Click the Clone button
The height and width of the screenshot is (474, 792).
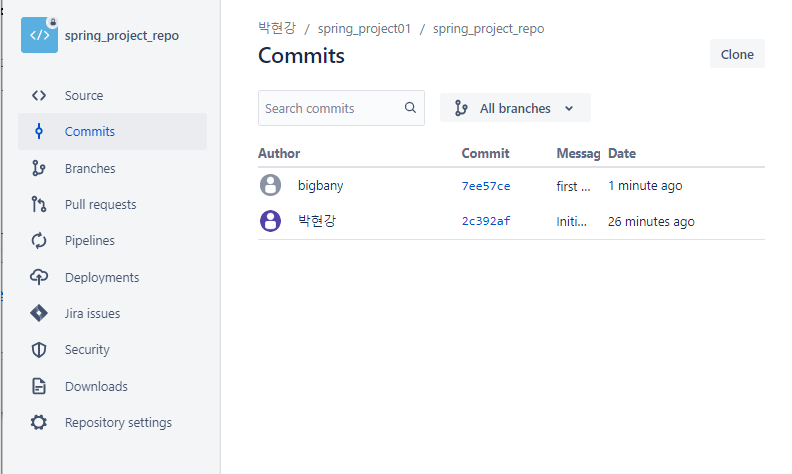point(737,54)
